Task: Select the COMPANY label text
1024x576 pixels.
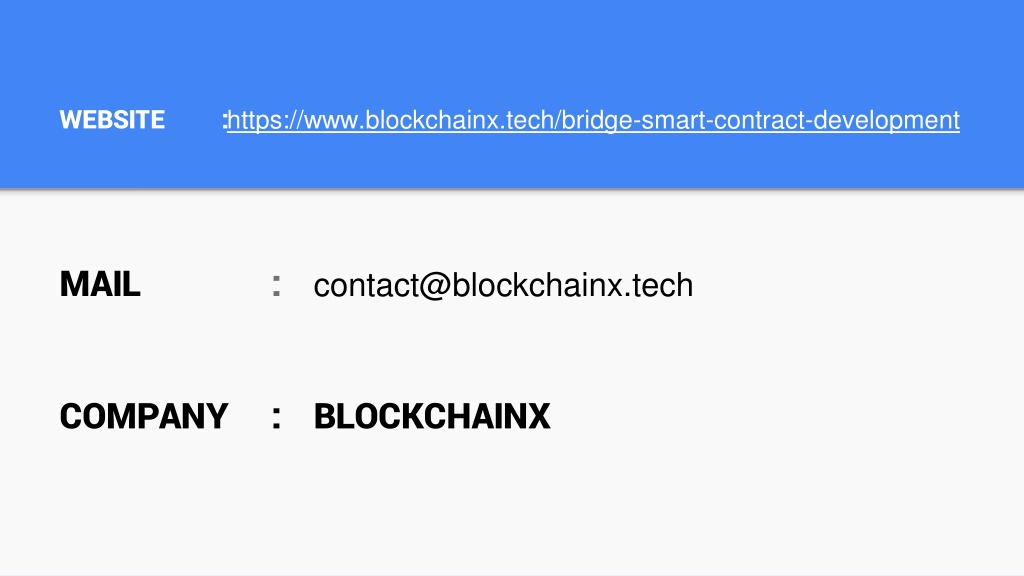Action: [x=144, y=417]
